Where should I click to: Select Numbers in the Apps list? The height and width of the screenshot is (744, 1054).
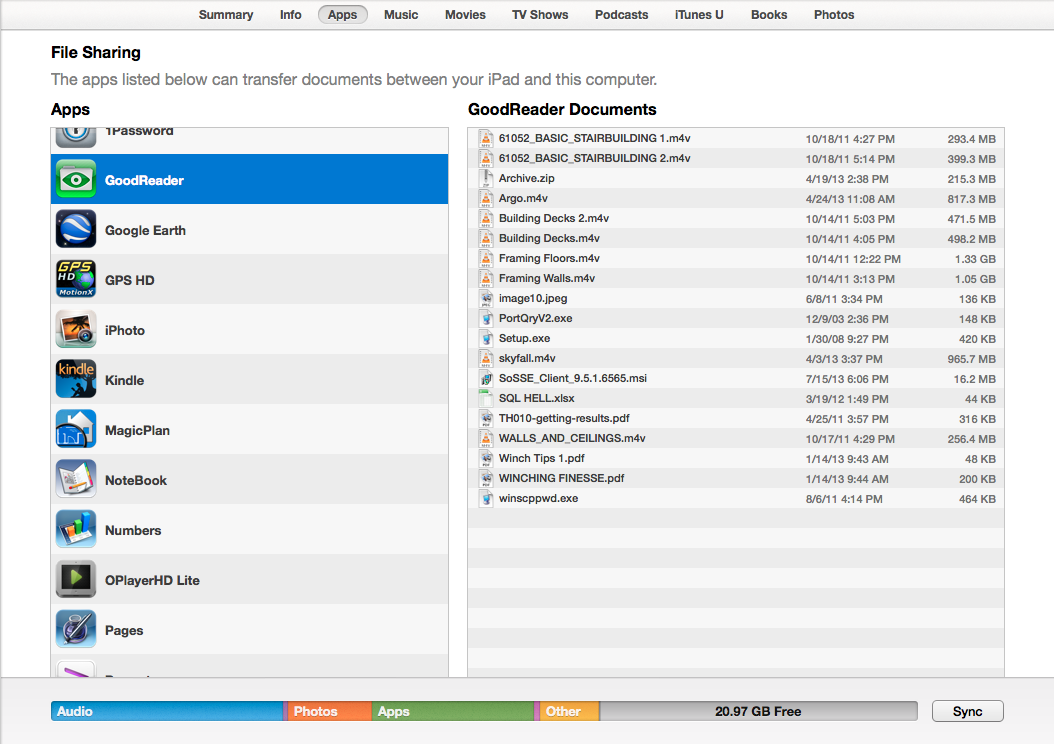[x=249, y=529]
